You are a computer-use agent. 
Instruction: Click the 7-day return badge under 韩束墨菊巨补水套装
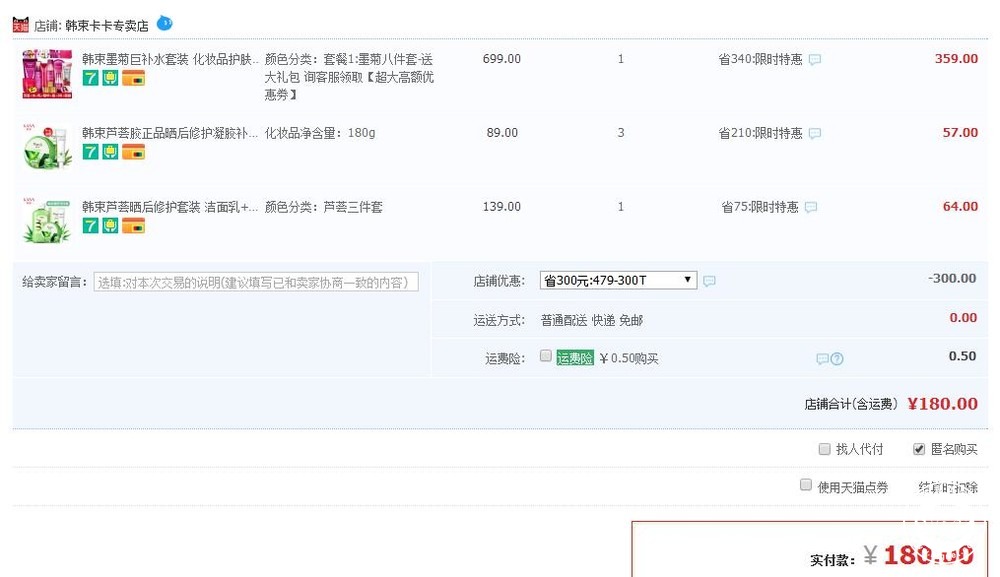(x=91, y=78)
